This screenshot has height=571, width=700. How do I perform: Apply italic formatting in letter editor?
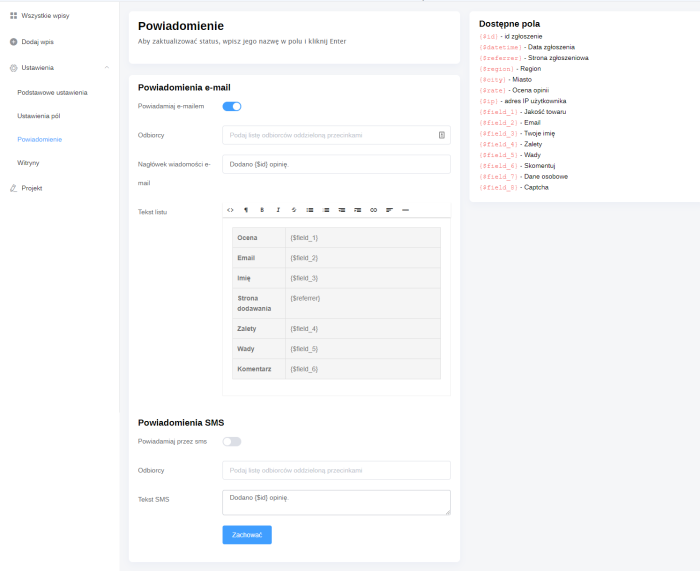pyautogui.click(x=277, y=210)
